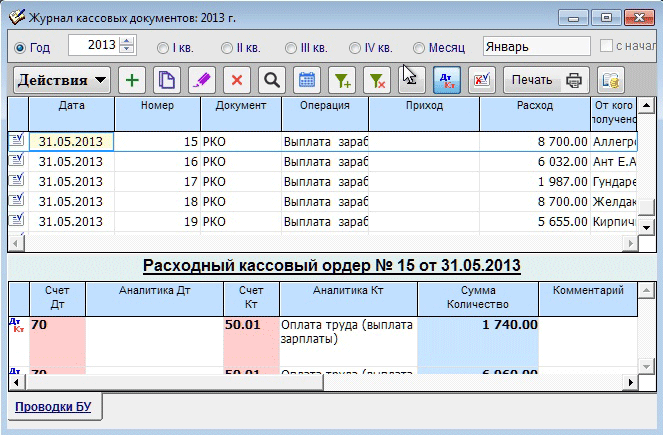
Task: Click the Дт Кт icon of the first posting
Action: click(17, 326)
